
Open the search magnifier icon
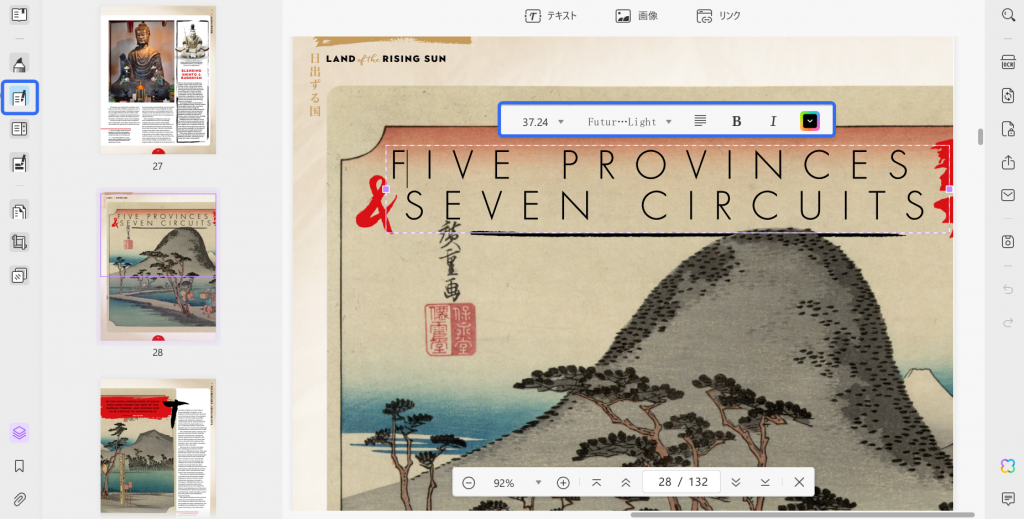[x=1008, y=15]
